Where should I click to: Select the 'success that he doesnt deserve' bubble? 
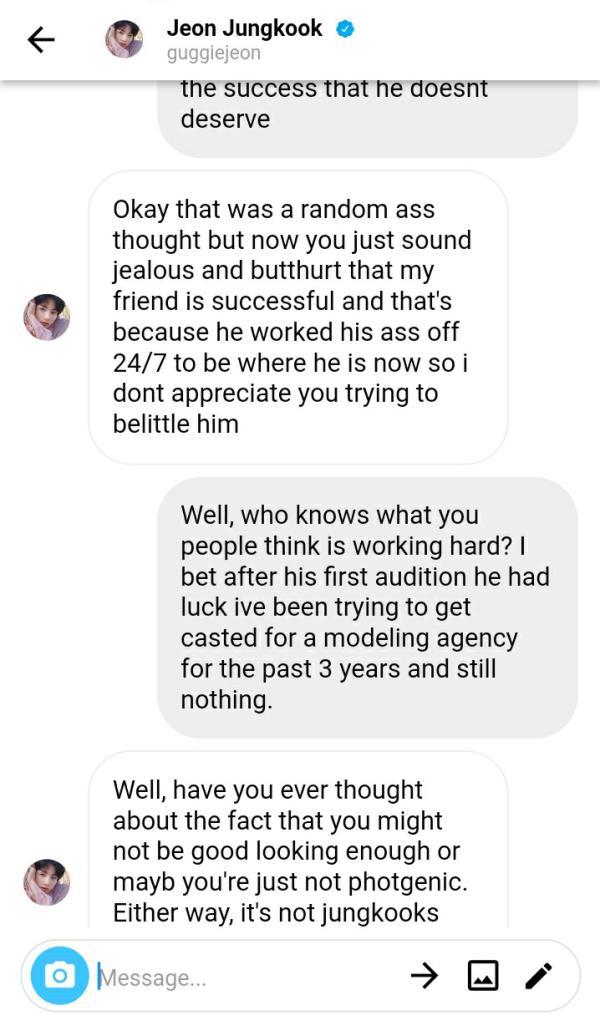click(x=367, y=110)
